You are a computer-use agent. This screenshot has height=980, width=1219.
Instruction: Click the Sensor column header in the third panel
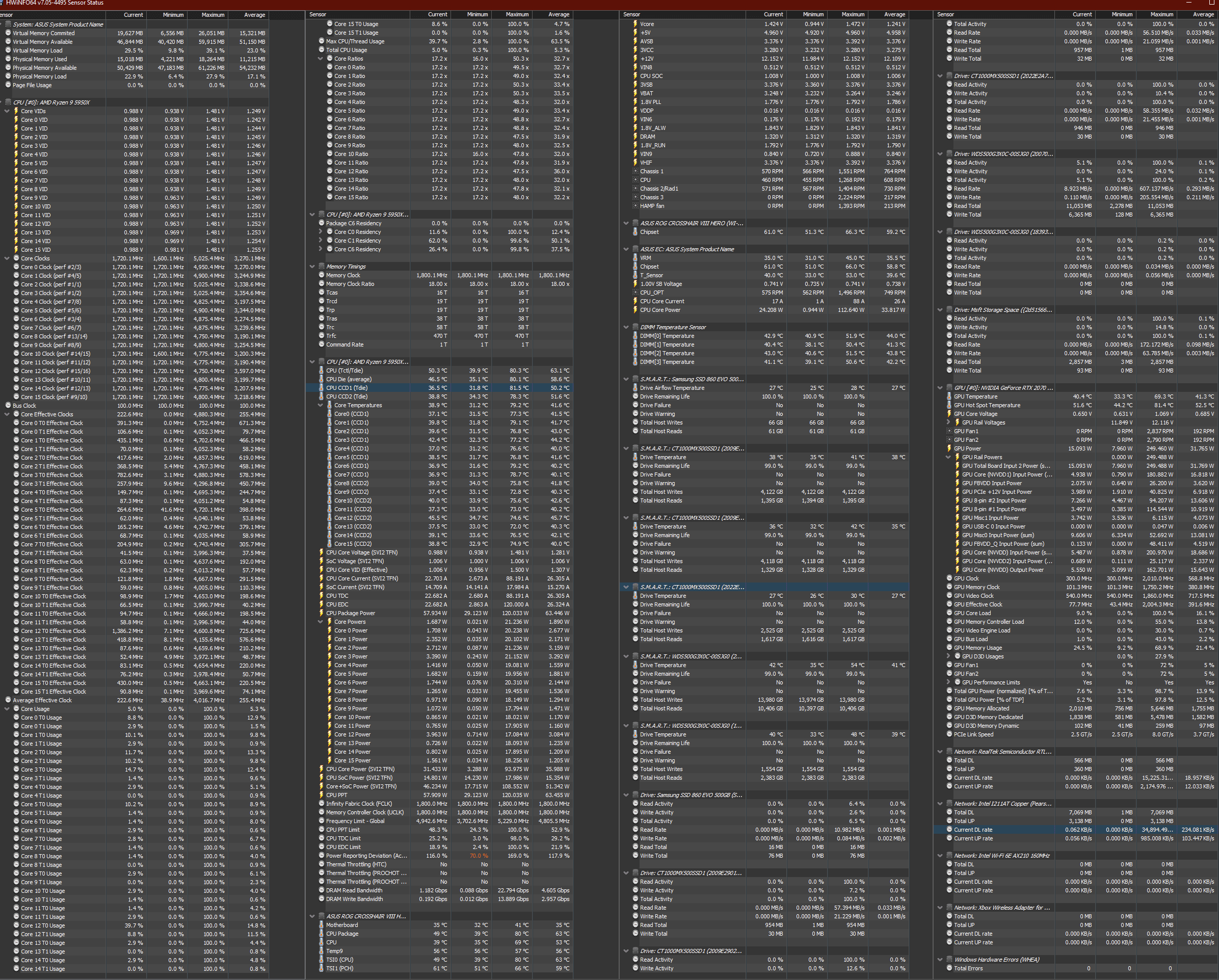682,15
